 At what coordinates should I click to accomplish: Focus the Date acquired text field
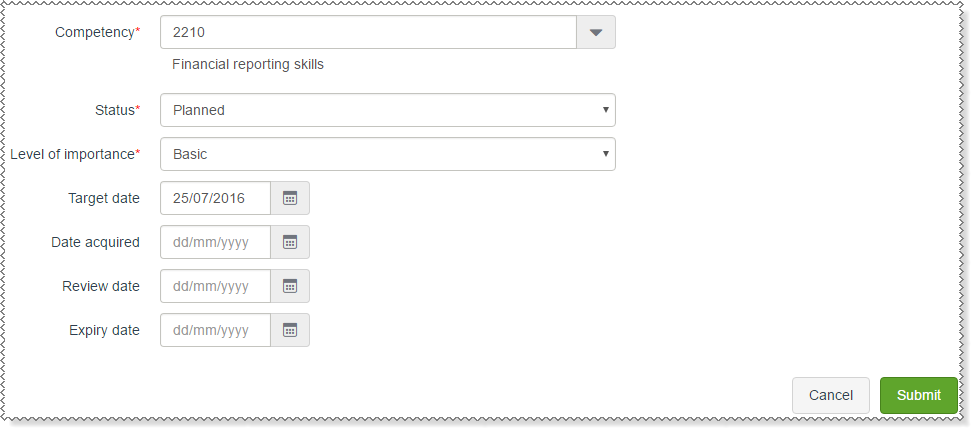point(215,242)
